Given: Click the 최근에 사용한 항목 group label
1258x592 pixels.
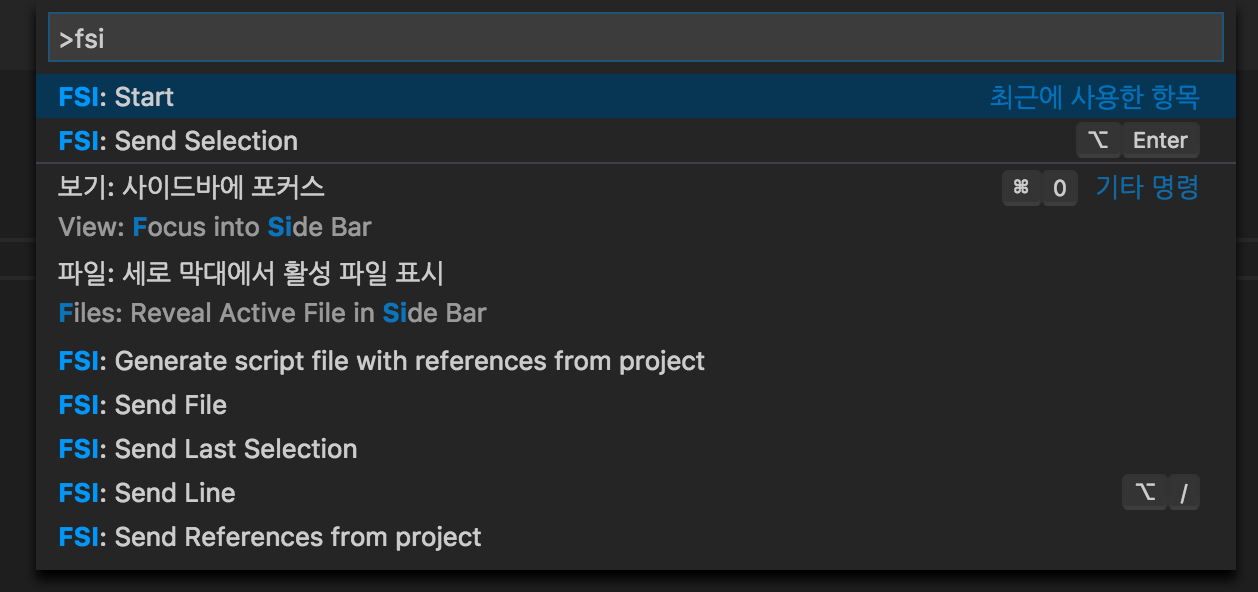Looking at the screenshot, I should [1094, 97].
